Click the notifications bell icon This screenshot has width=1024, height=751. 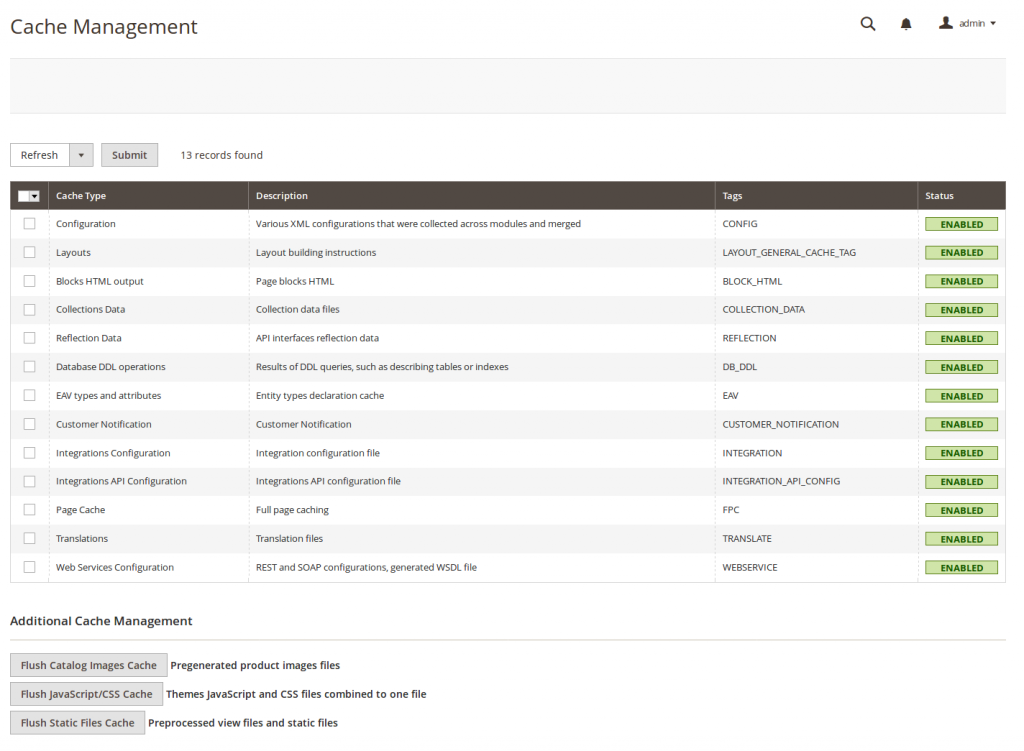coord(905,23)
